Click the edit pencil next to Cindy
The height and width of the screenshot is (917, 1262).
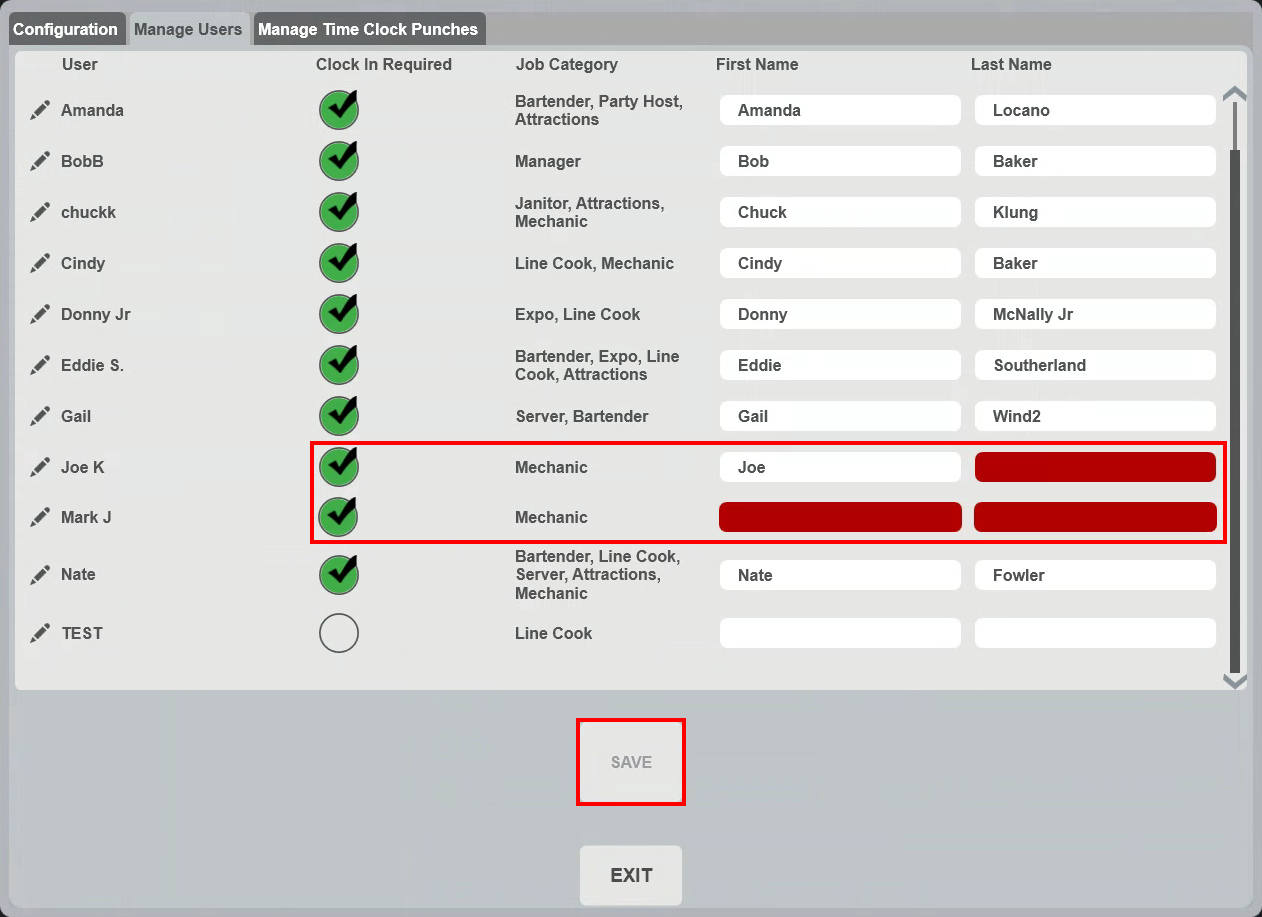(40, 263)
